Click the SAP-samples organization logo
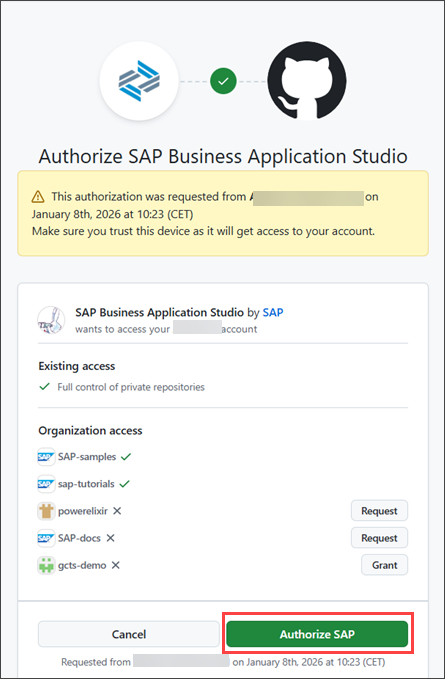445x679 pixels. [x=46, y=456]
